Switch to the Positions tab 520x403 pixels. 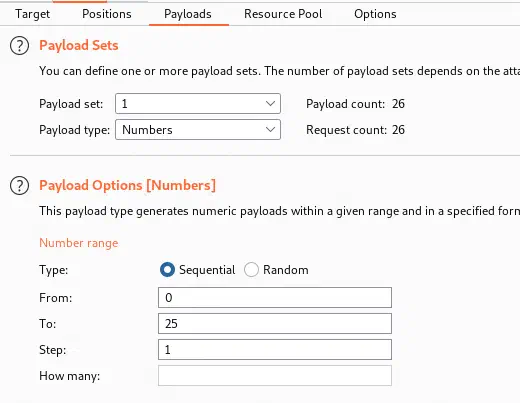pos(107,14)
